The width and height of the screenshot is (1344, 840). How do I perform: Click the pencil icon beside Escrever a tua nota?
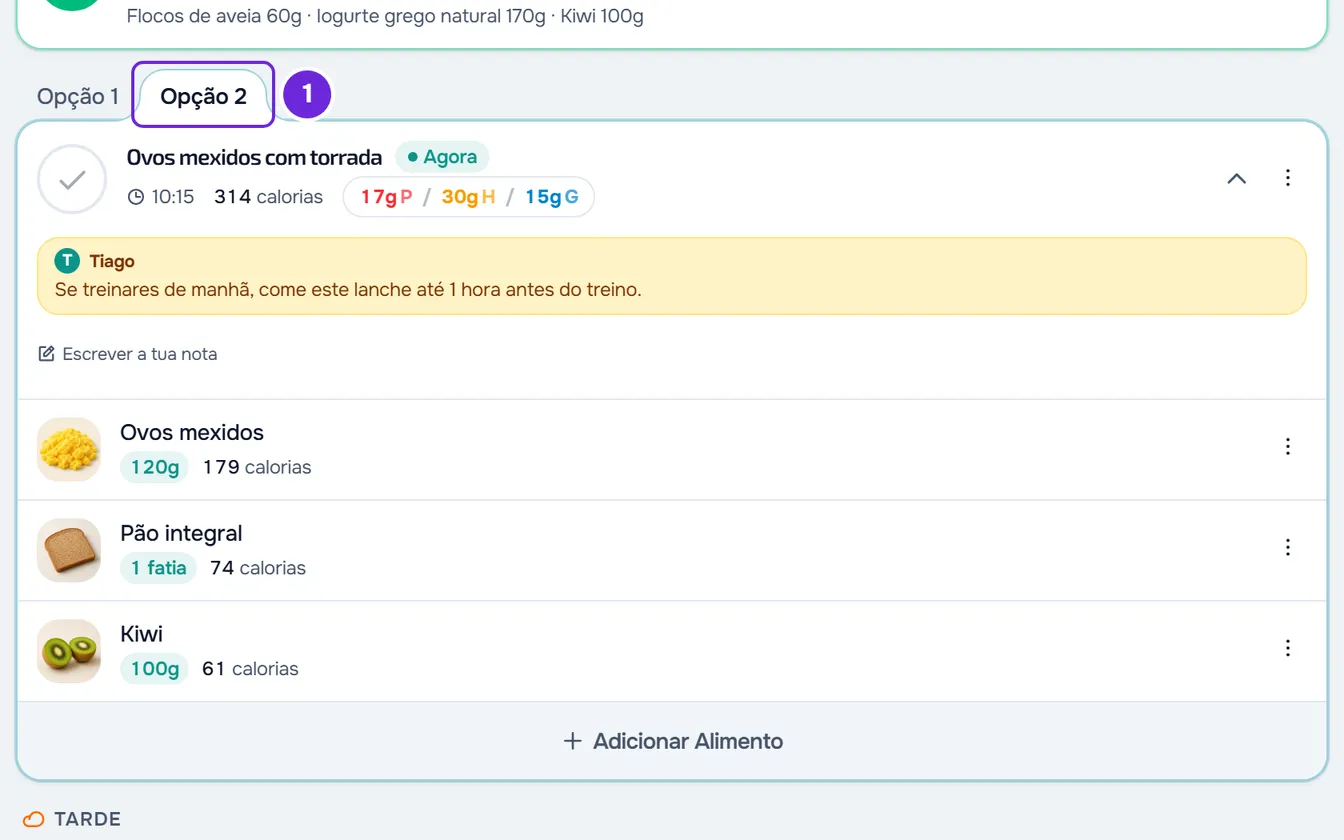coord(46,354)
